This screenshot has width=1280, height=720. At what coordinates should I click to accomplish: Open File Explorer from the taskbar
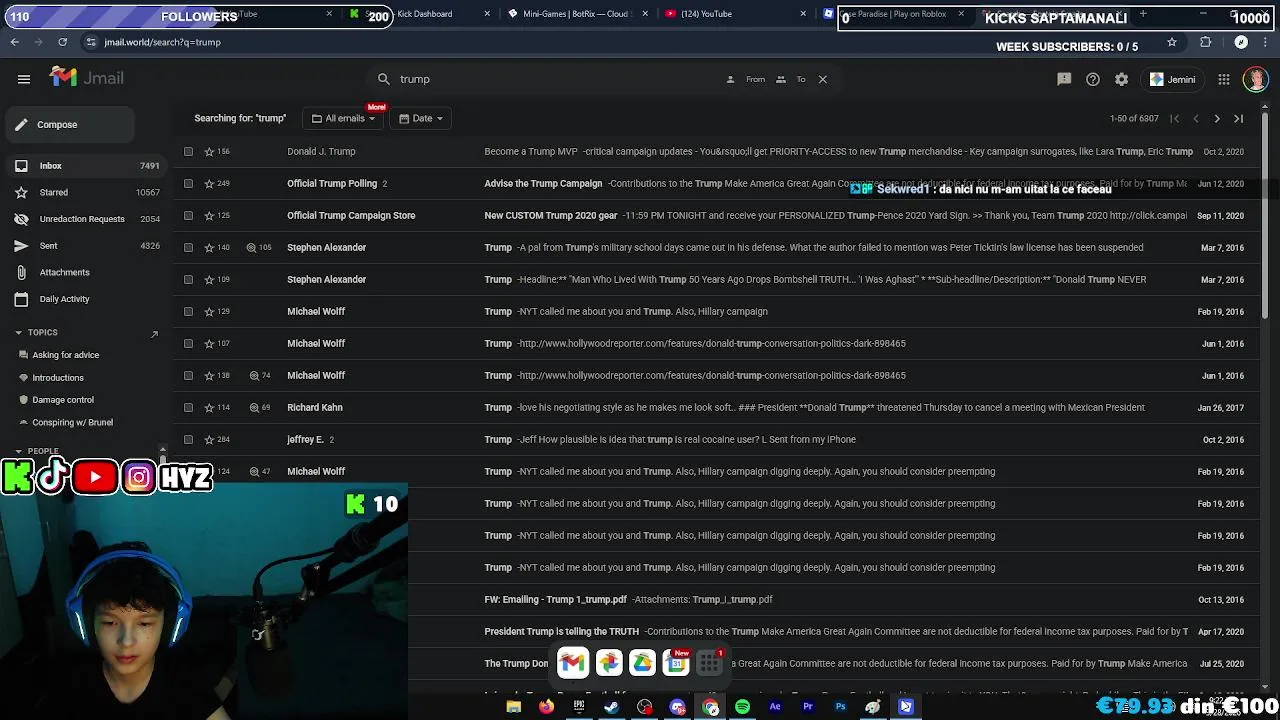coord(513,707)
